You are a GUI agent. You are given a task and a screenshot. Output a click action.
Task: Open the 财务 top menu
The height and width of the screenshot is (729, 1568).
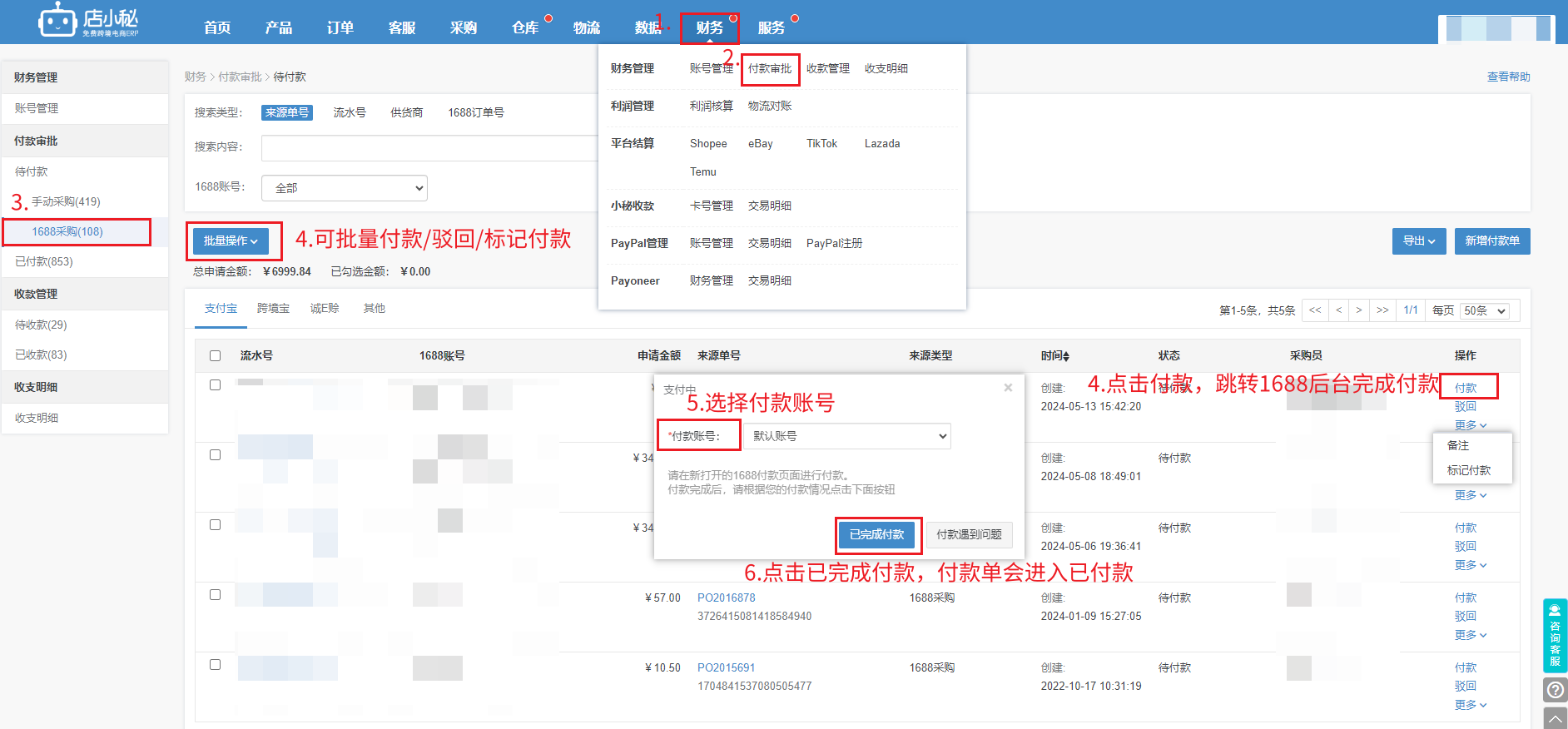[710, 27]
